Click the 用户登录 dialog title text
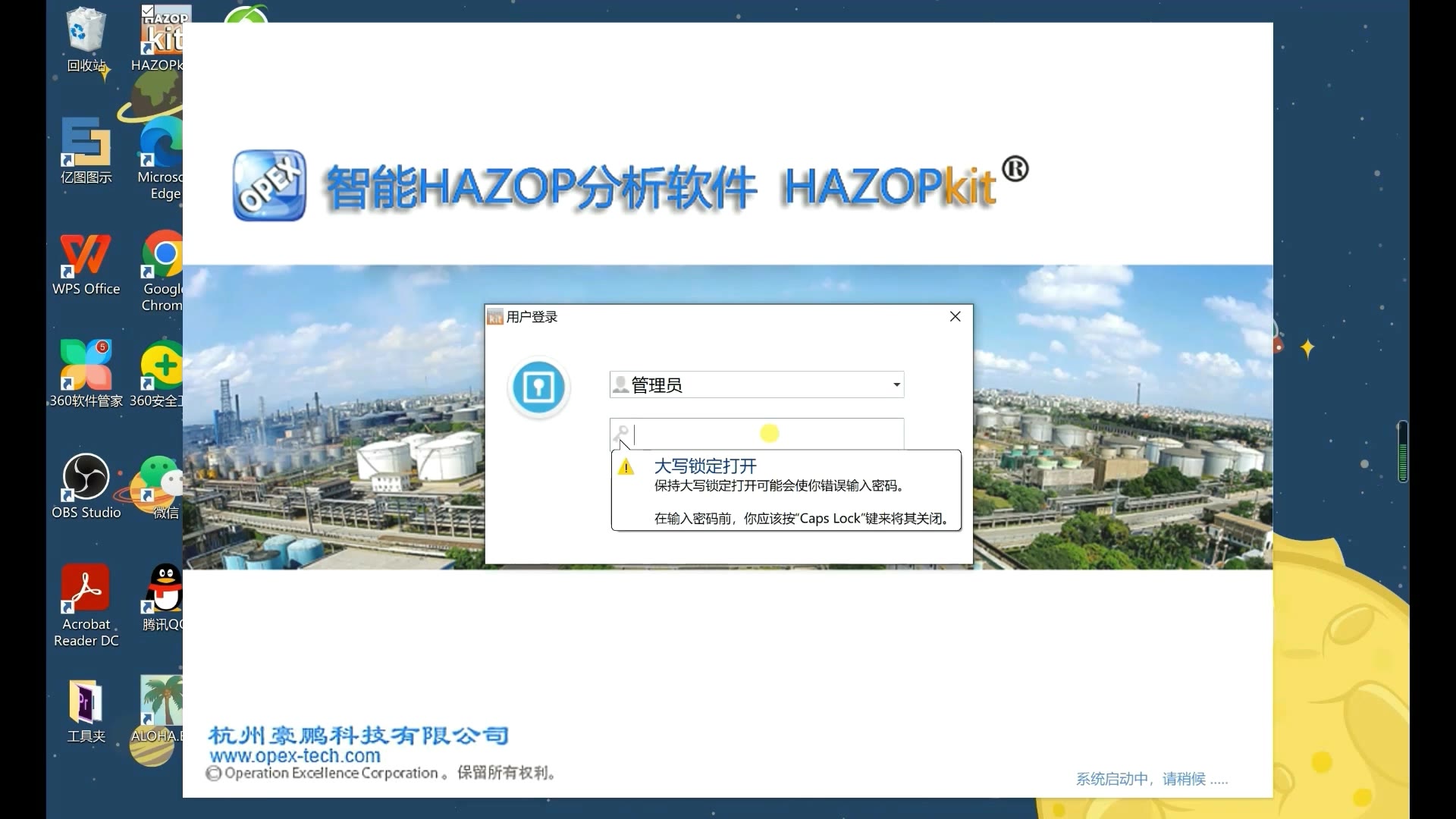The height and width of the screenshot is (819, 1456). [532, 317]
